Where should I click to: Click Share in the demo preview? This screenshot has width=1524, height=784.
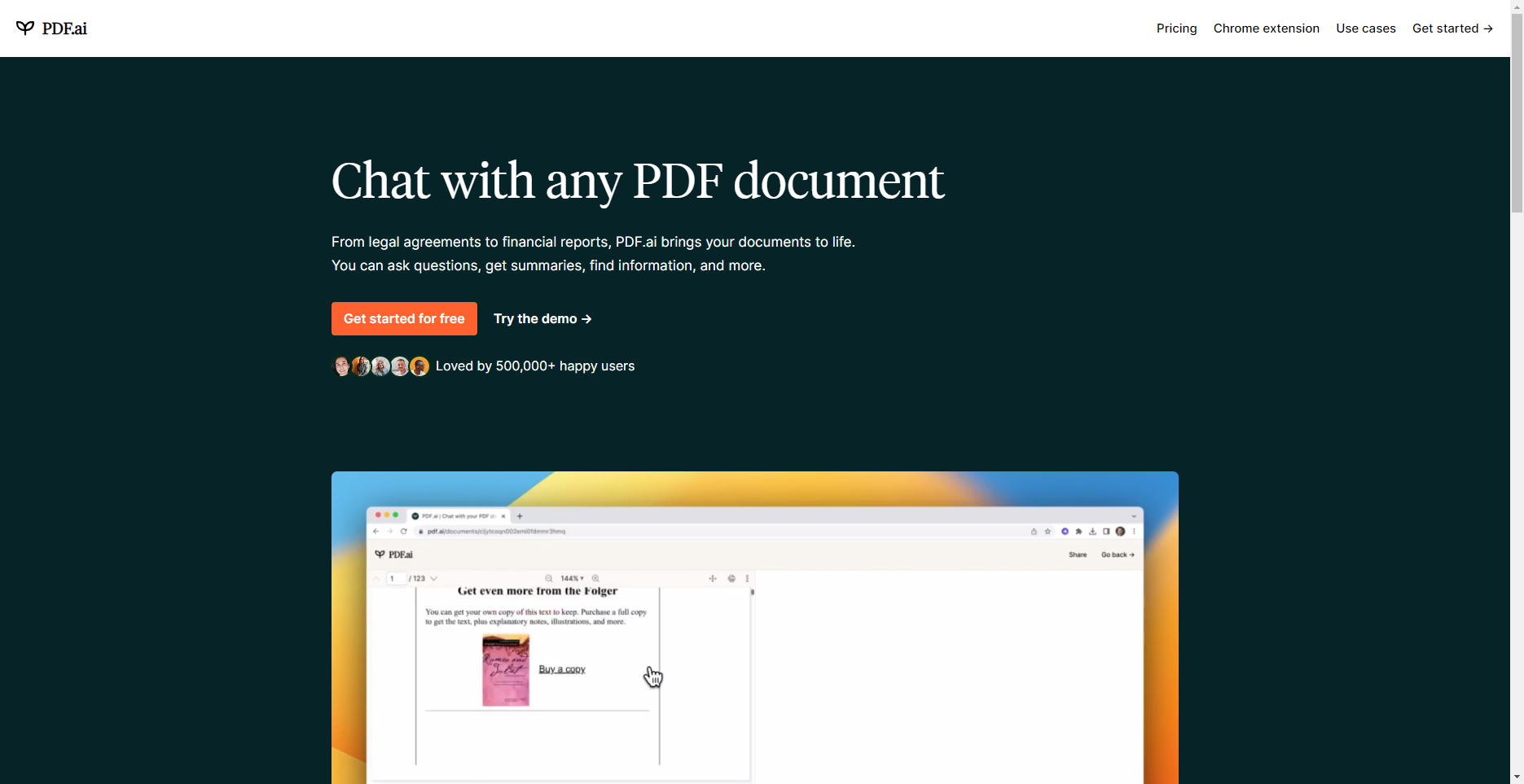(x=1078, y=554)
